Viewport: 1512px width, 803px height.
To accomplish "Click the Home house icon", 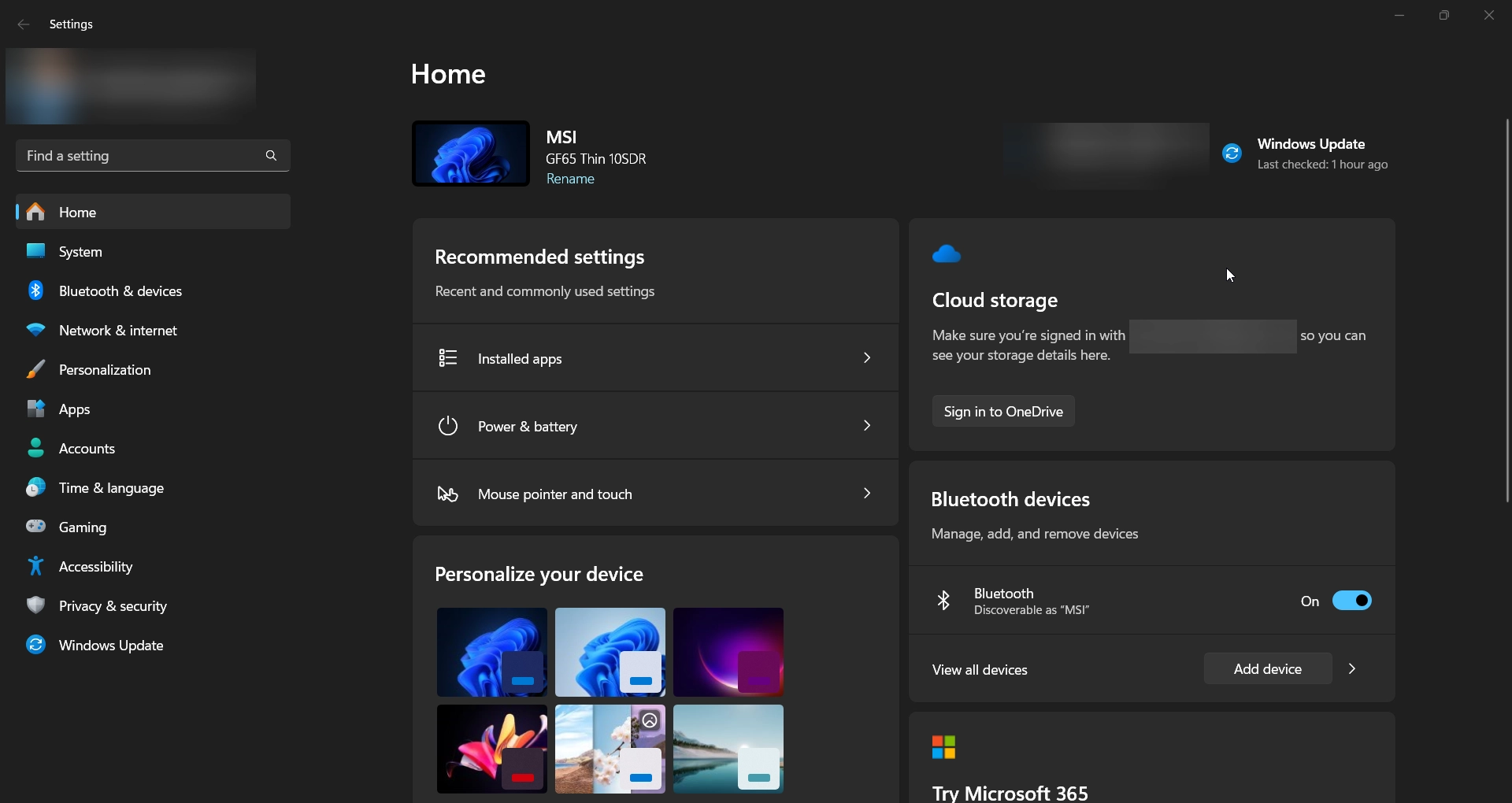I will click(x=35, y=212).
